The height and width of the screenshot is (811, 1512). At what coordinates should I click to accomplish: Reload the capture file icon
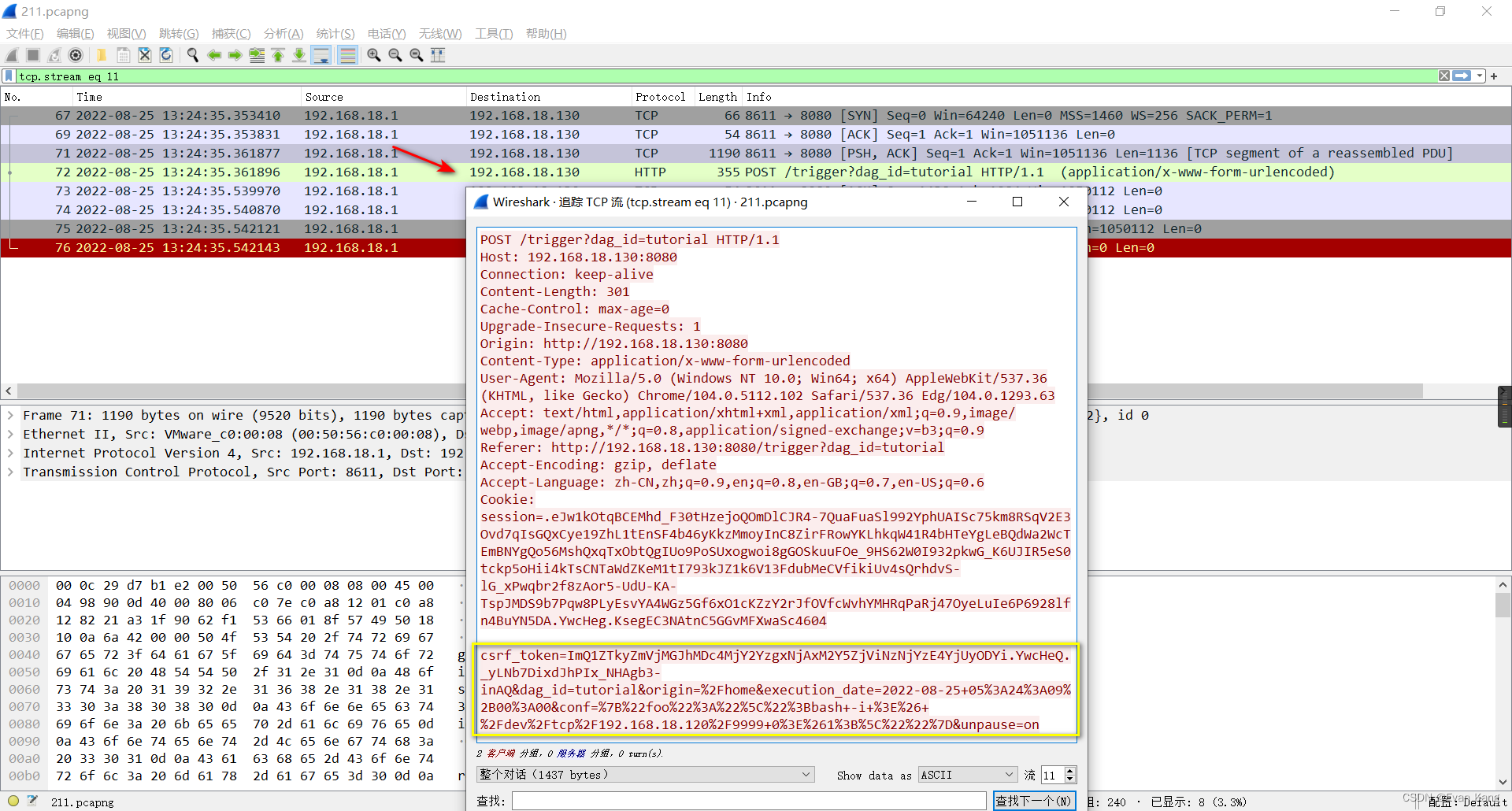tap(166, 55)
